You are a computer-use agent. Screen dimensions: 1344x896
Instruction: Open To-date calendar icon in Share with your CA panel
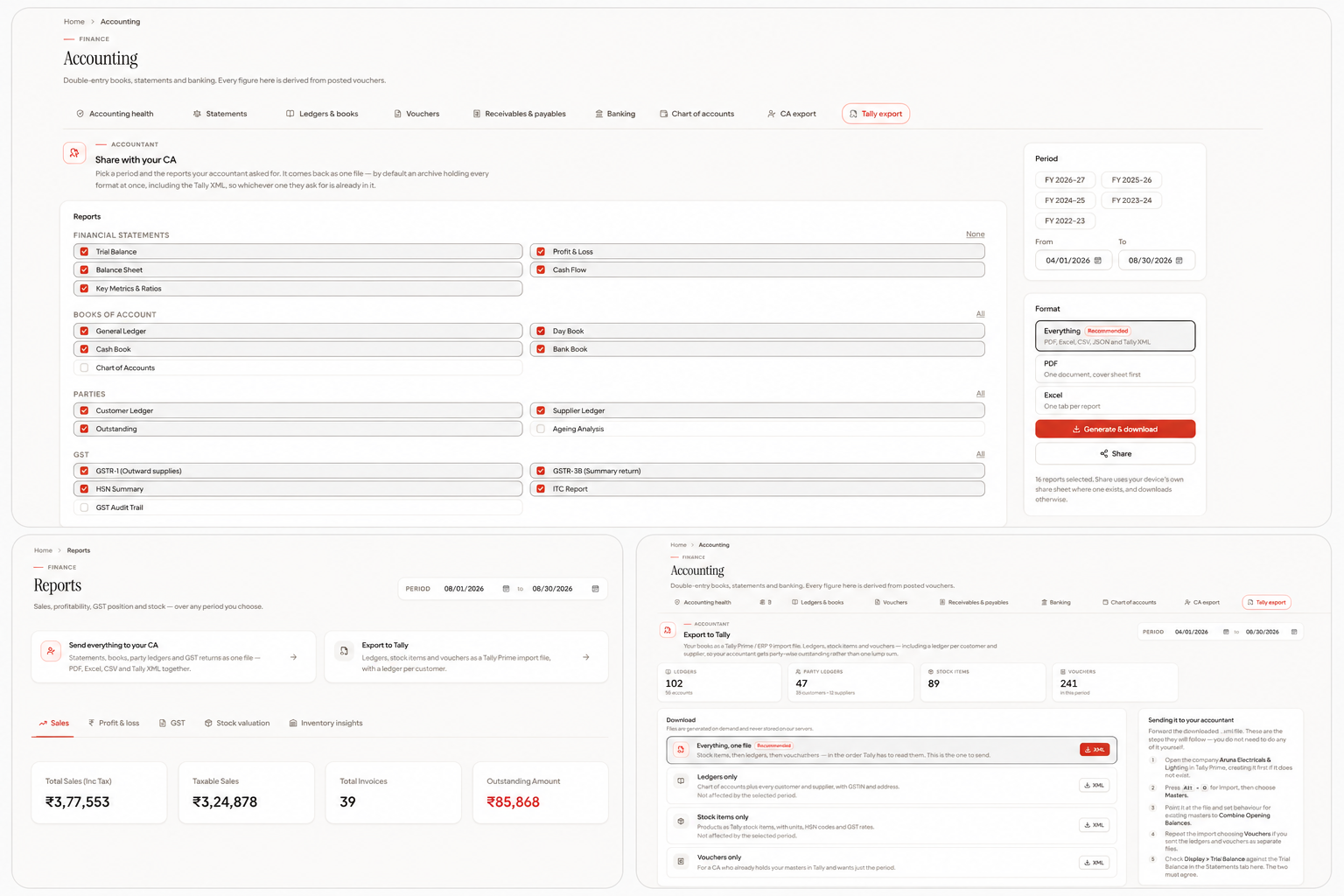pos(1179,261)
